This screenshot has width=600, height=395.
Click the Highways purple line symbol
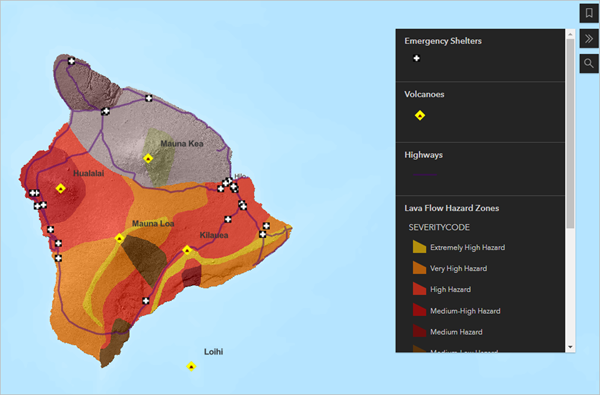tap(425, 175)
